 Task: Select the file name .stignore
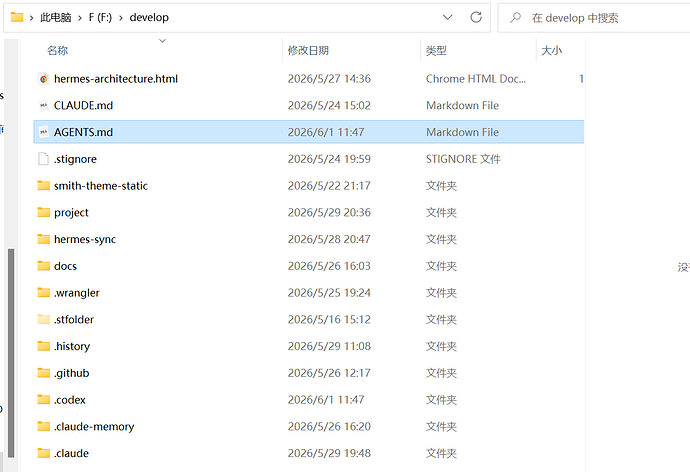[x=75, y=159]
